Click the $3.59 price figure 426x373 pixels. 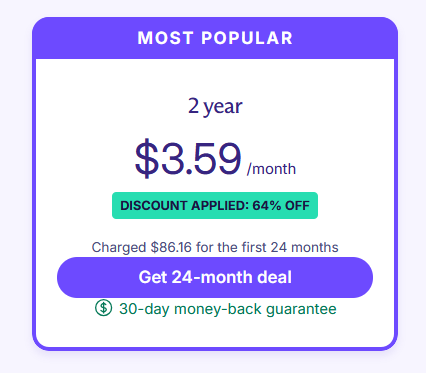tap(188, 158)
